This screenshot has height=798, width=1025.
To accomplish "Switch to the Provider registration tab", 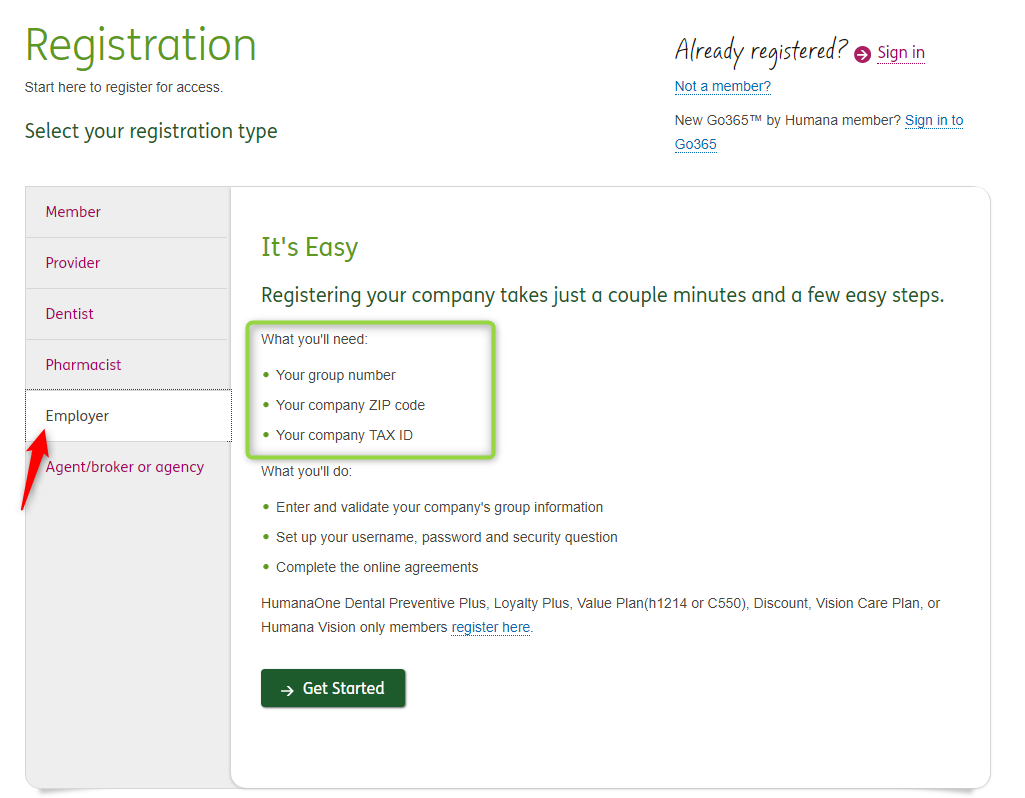I will pyautogui.click(x=73, y=263).
